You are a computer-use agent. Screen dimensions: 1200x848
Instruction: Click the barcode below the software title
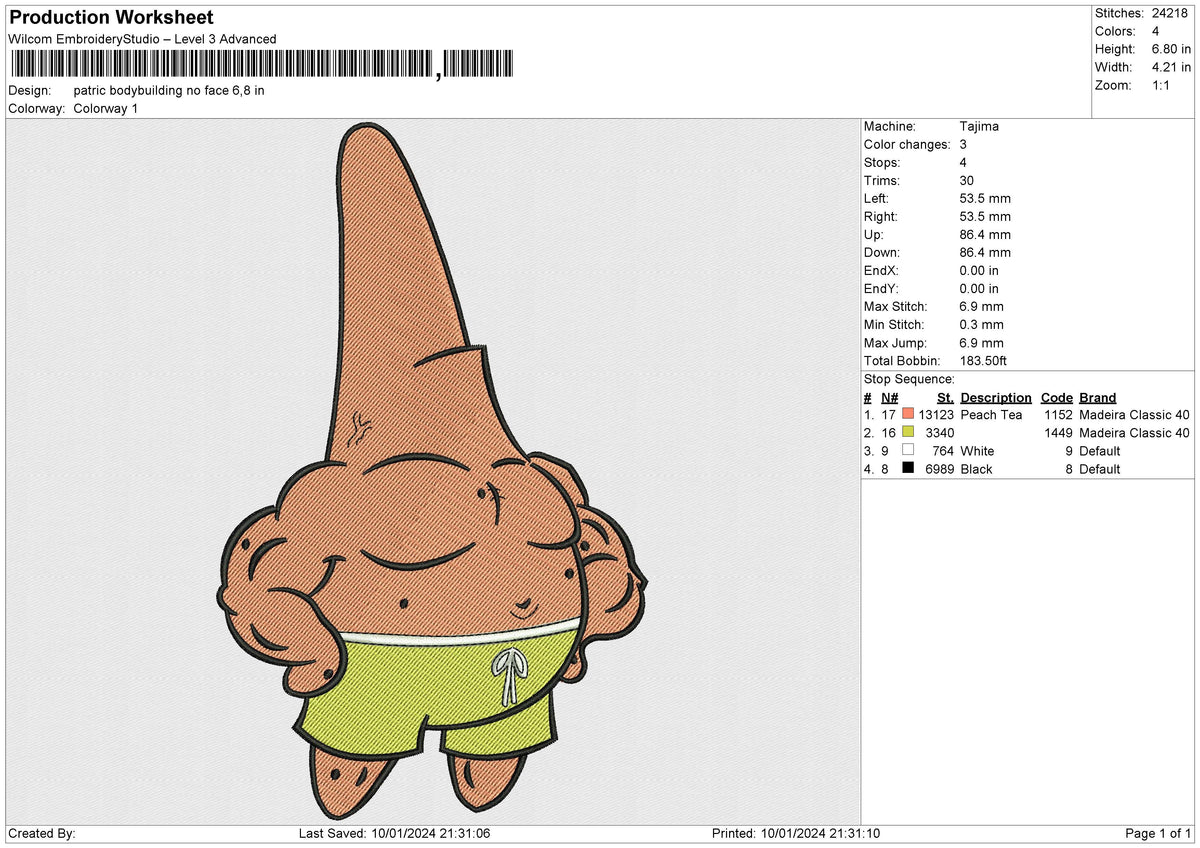262,65
